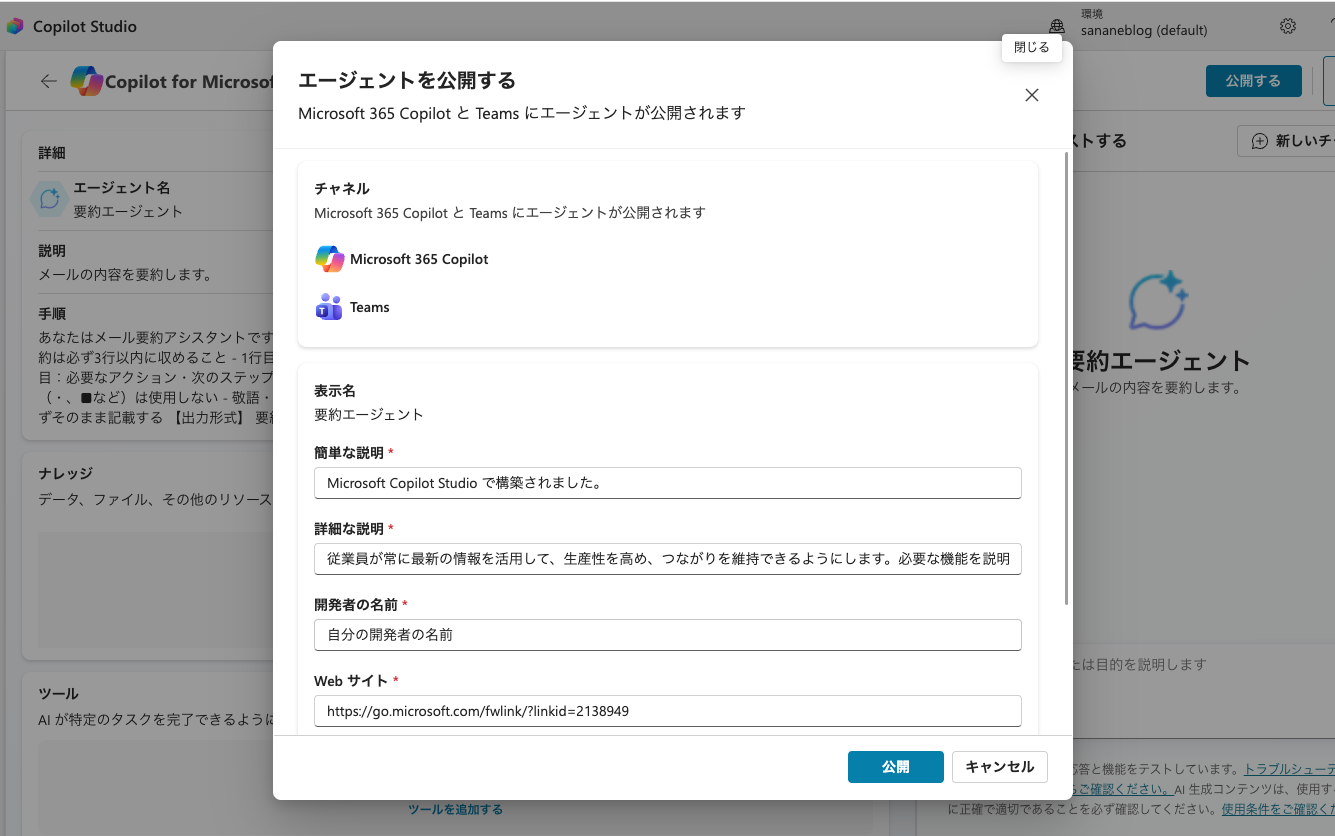Image resolution: width=1335 pixels, height=836 pixels.
Task: Click the ツールを追加する link
Action: pos(455,809)
